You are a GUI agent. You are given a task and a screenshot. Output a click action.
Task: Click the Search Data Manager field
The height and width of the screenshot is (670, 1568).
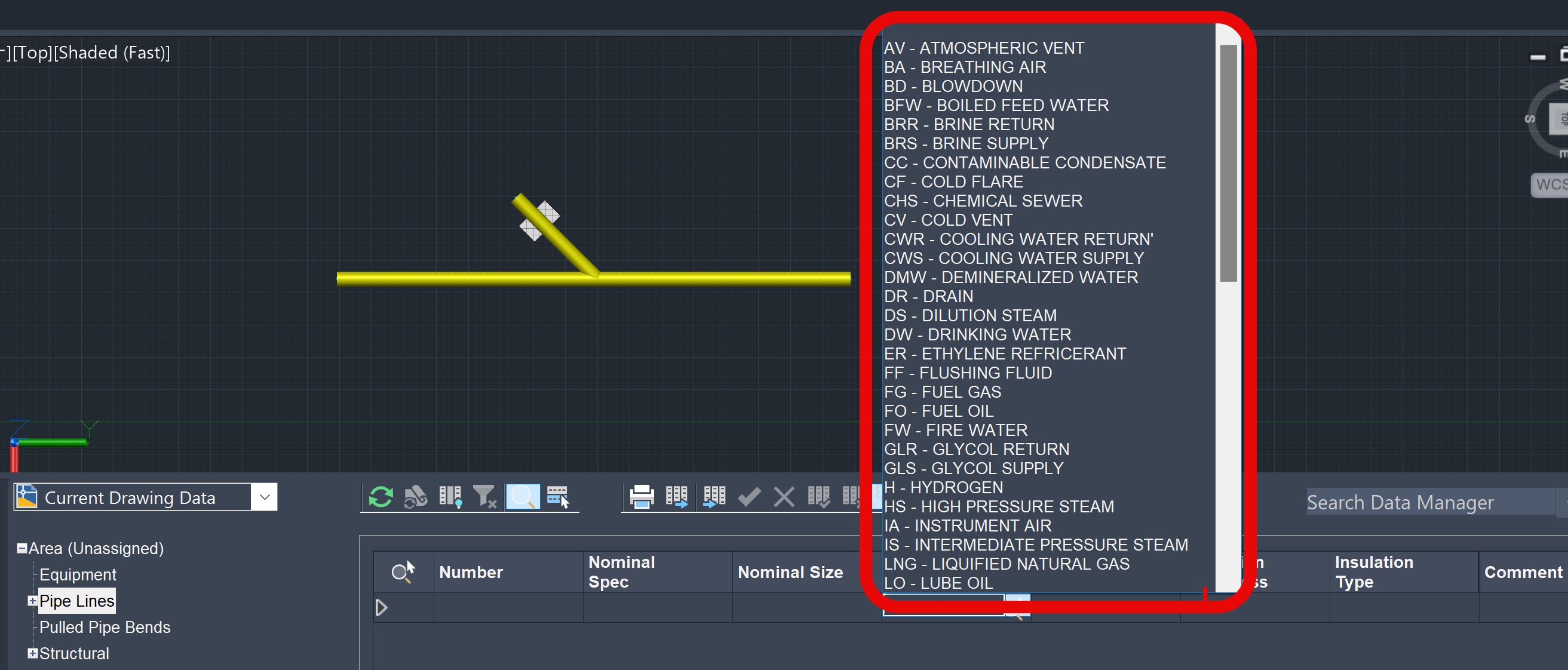[1431, 503]
